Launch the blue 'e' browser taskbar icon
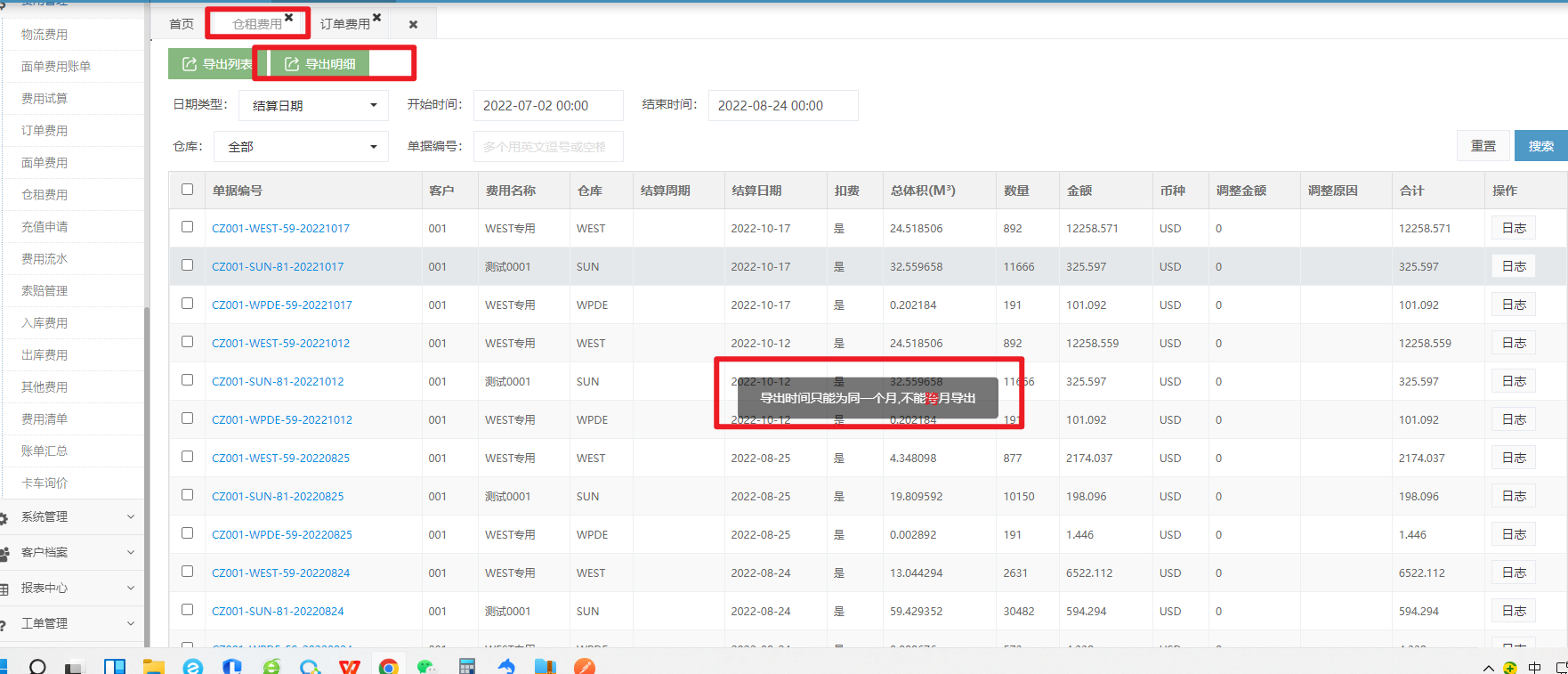The image size is (1568, 674). [193, 666]
